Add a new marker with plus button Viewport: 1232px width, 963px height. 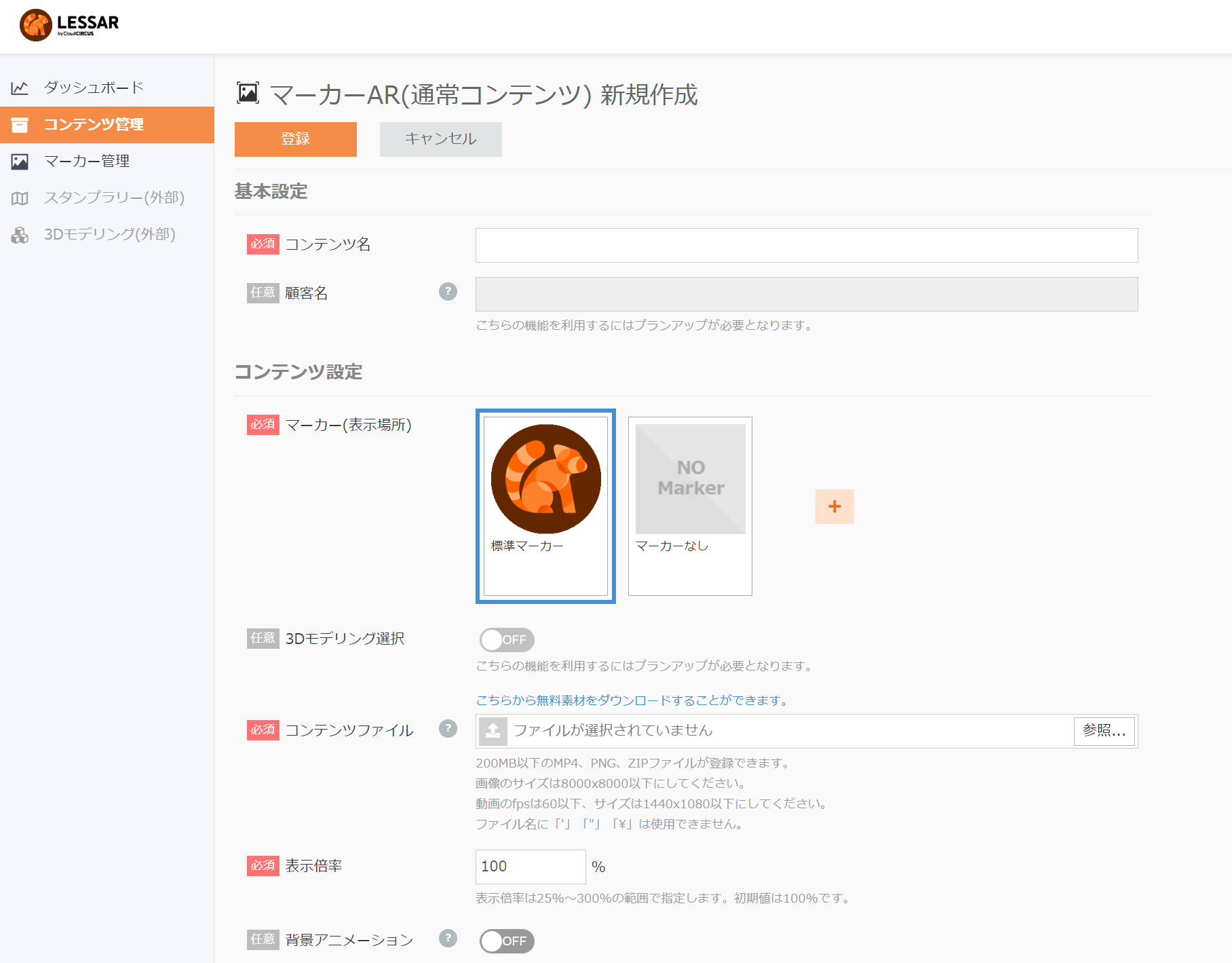834,506
